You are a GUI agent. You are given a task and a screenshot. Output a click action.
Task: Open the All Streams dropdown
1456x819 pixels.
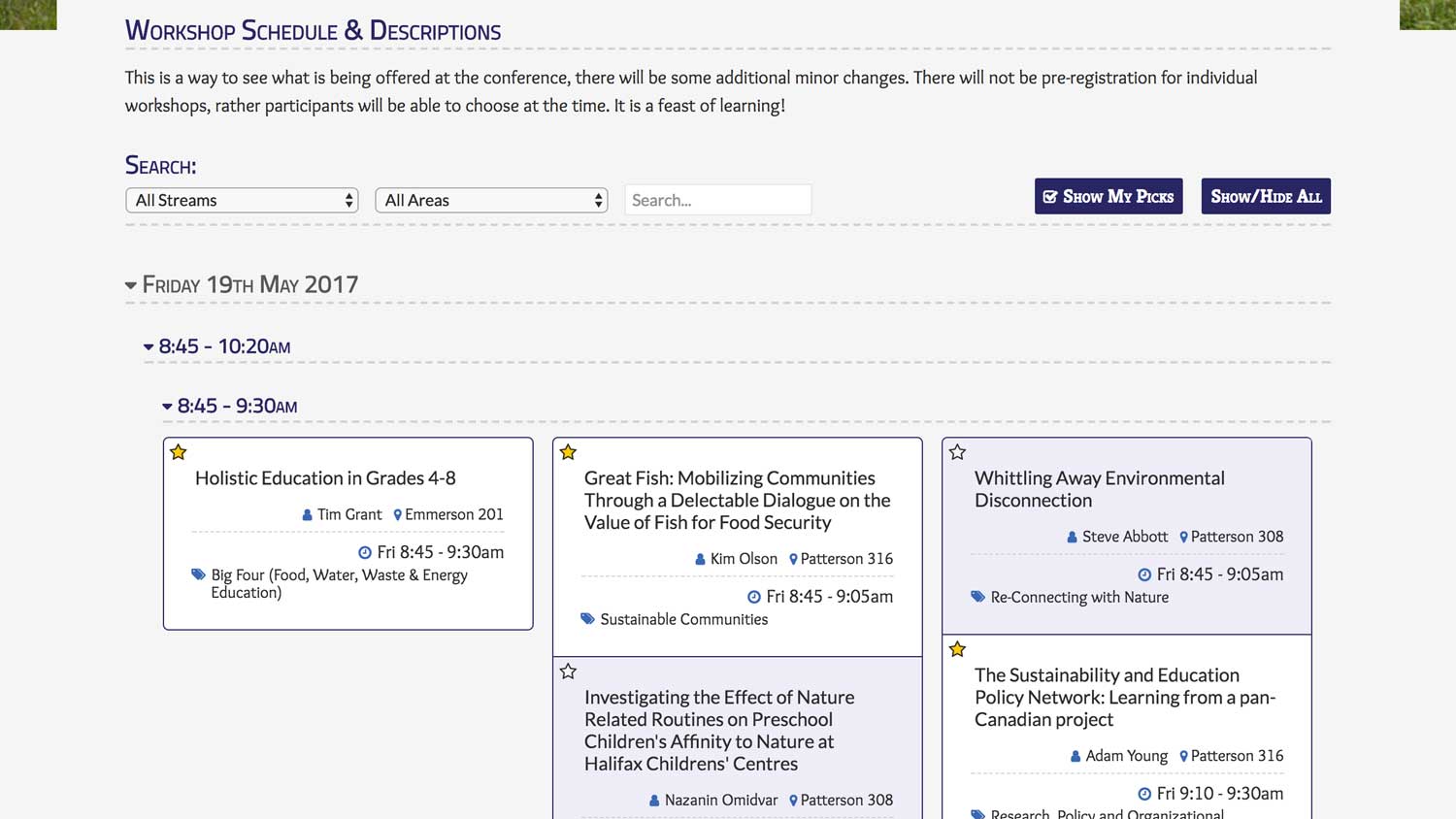[242, 200]
